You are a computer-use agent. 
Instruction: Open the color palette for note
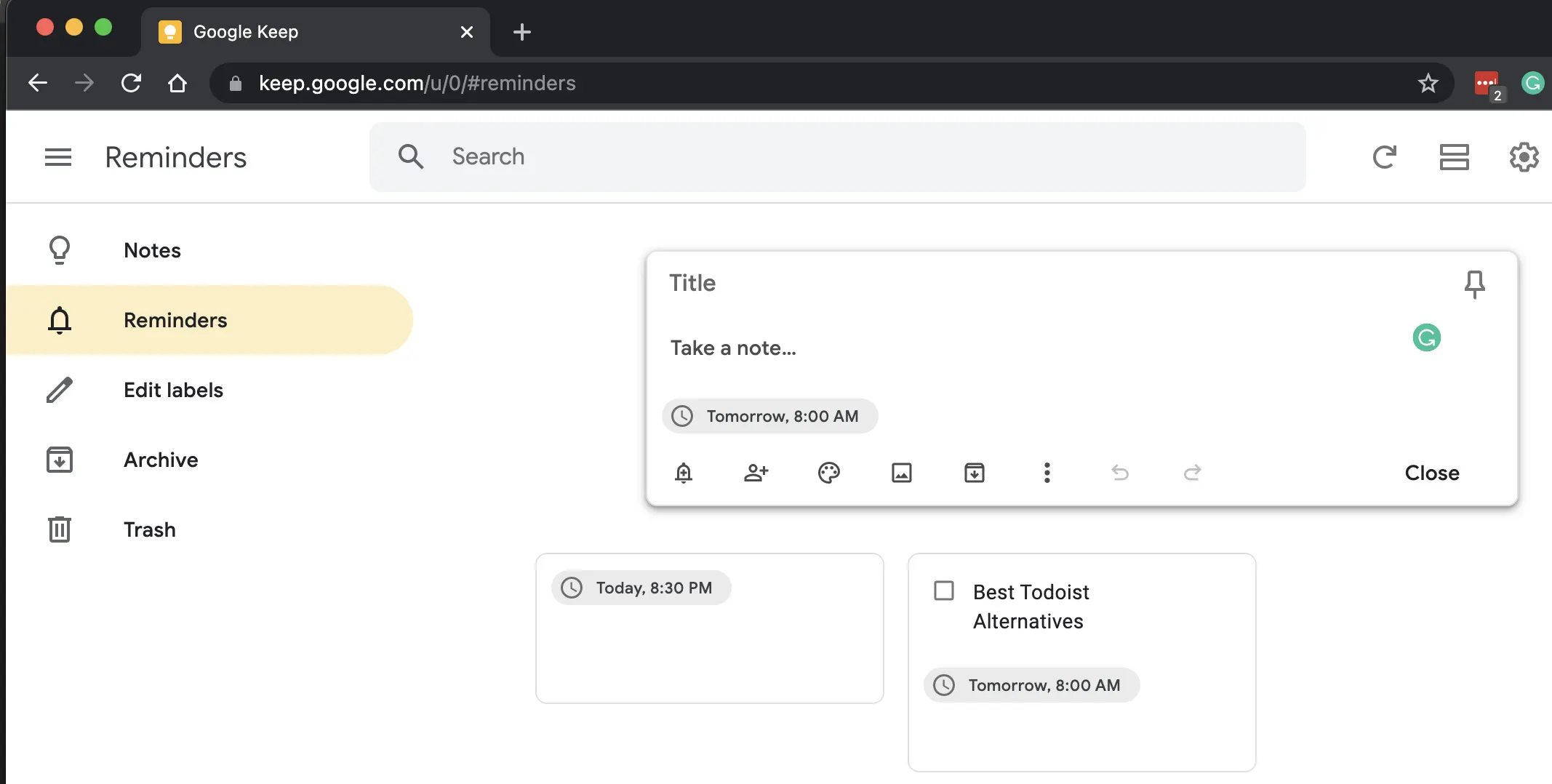tap(829, 473)
